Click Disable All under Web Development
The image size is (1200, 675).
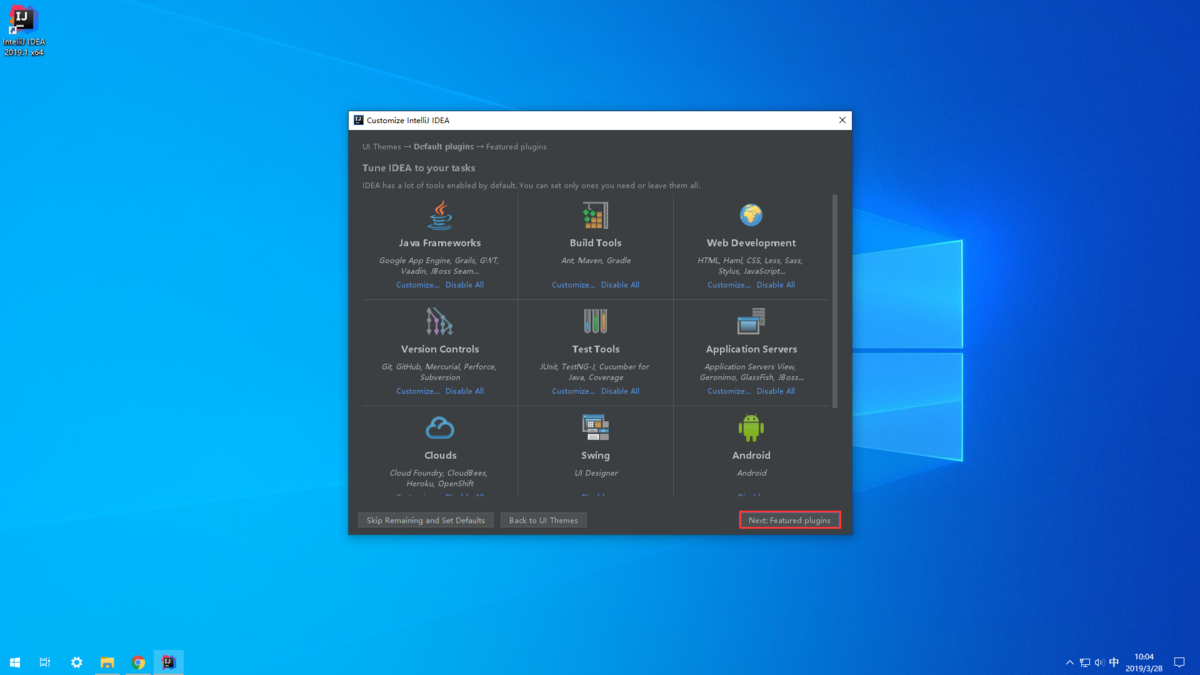776,285
